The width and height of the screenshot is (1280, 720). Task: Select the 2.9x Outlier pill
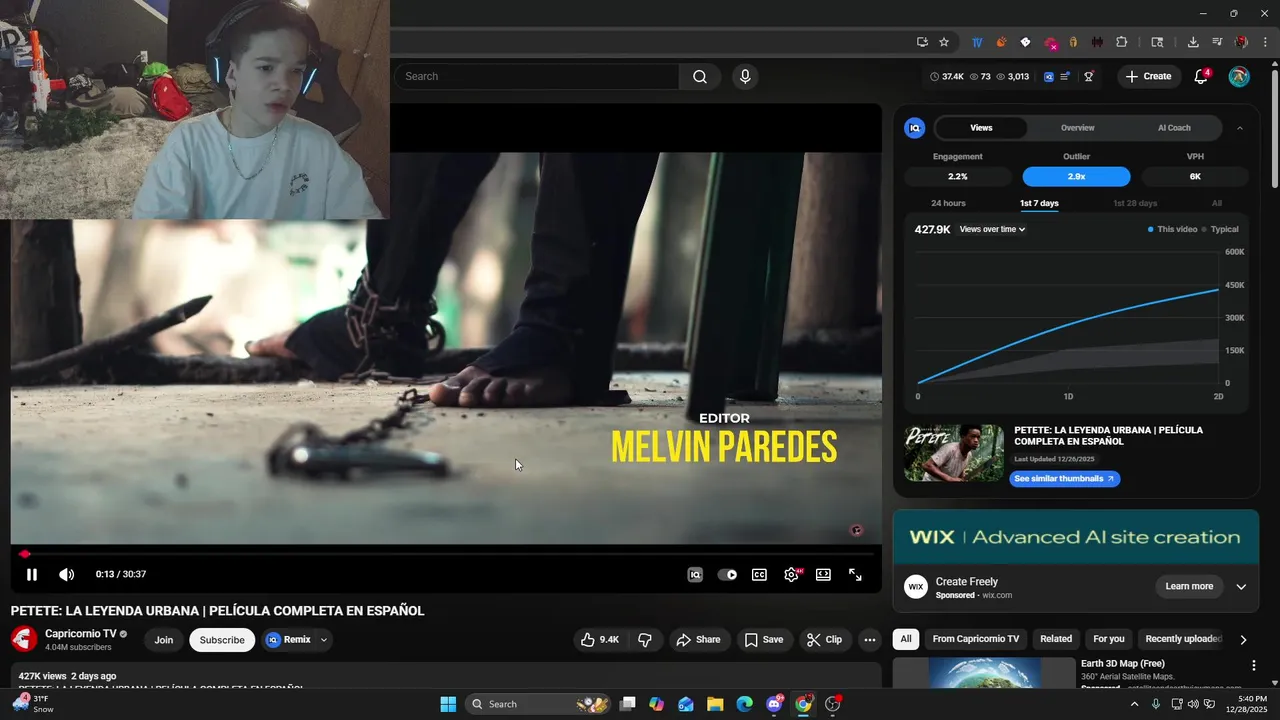point(1076,177)
